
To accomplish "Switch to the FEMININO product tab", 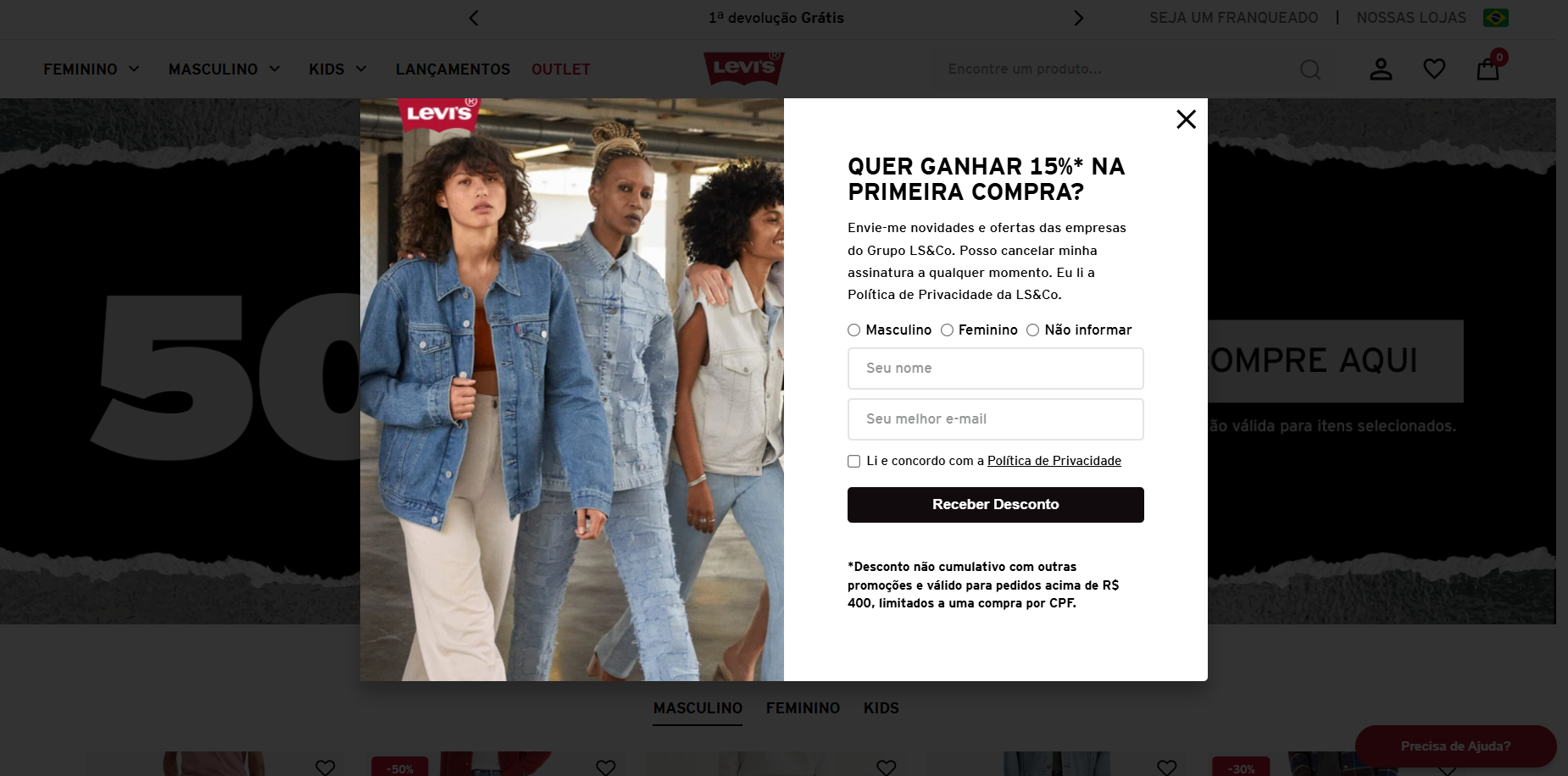I will 803,708.
